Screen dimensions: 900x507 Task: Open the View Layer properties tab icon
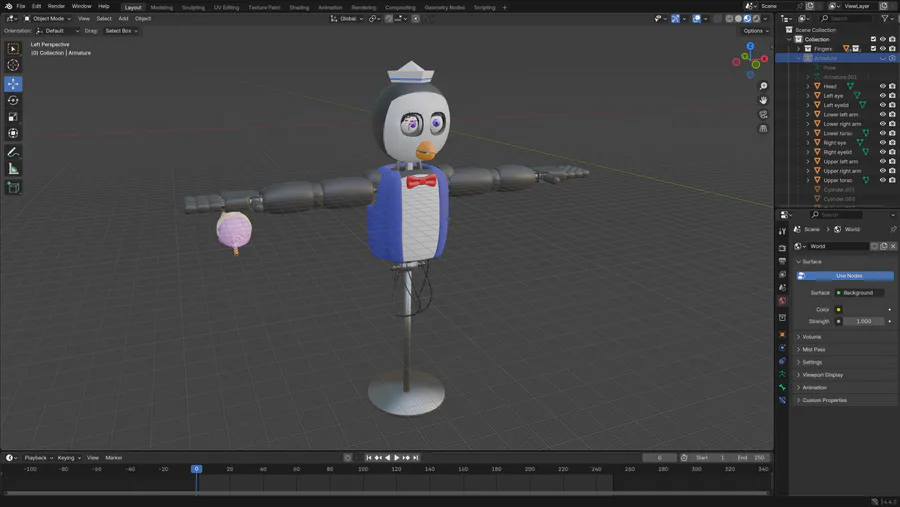[782, 274]
